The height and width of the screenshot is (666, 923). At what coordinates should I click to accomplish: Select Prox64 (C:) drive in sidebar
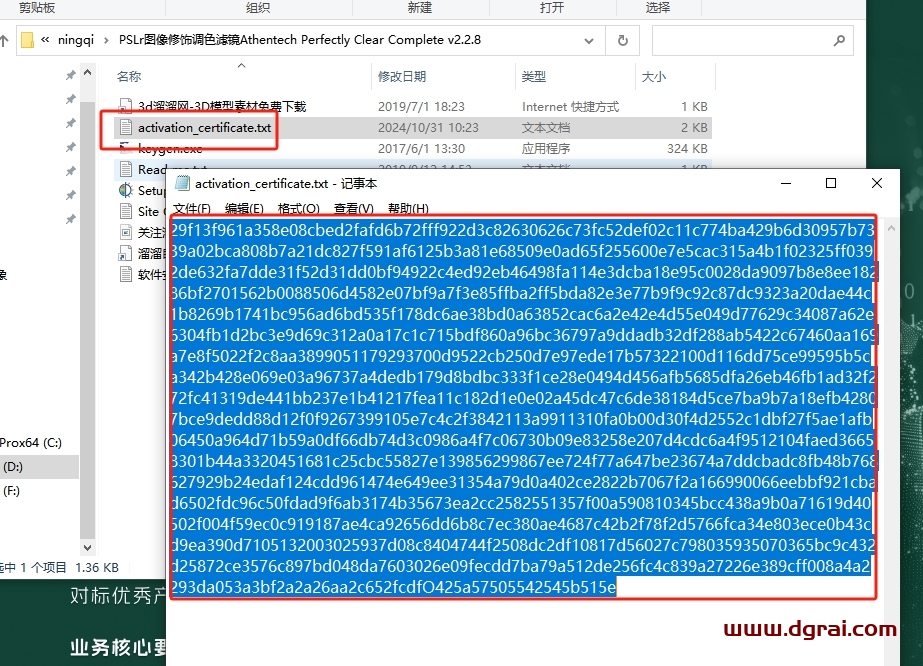pos(31,442)
